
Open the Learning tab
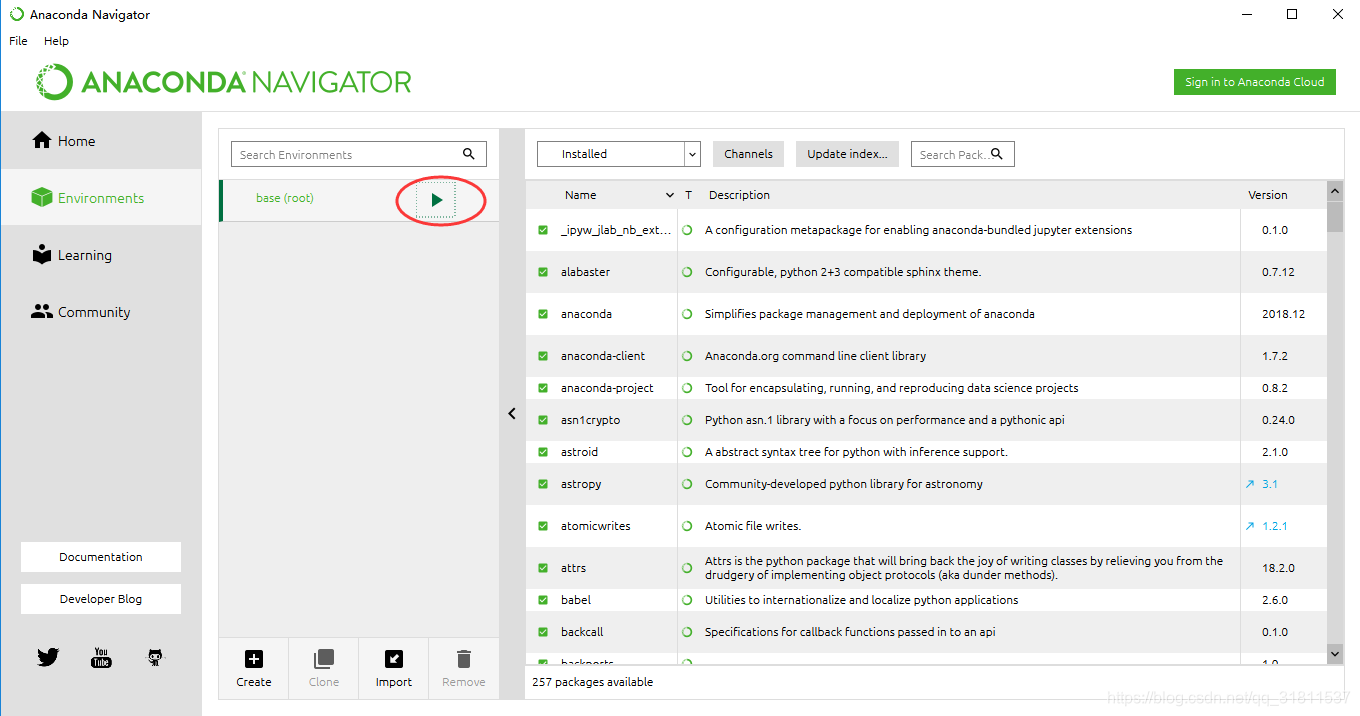point(101,255)
